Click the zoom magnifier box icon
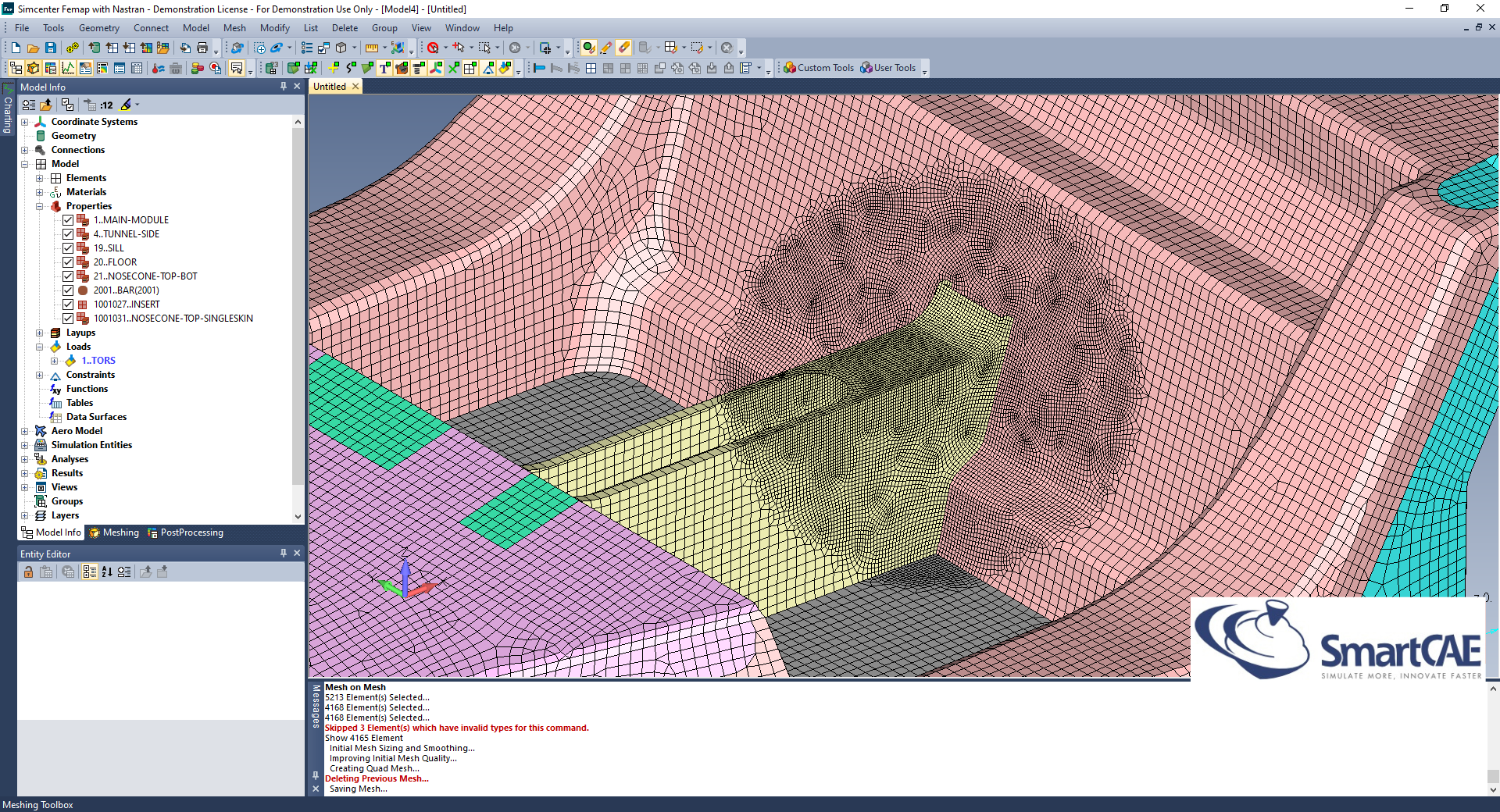Screen dimensions: 1500x812 coord(259,48)
